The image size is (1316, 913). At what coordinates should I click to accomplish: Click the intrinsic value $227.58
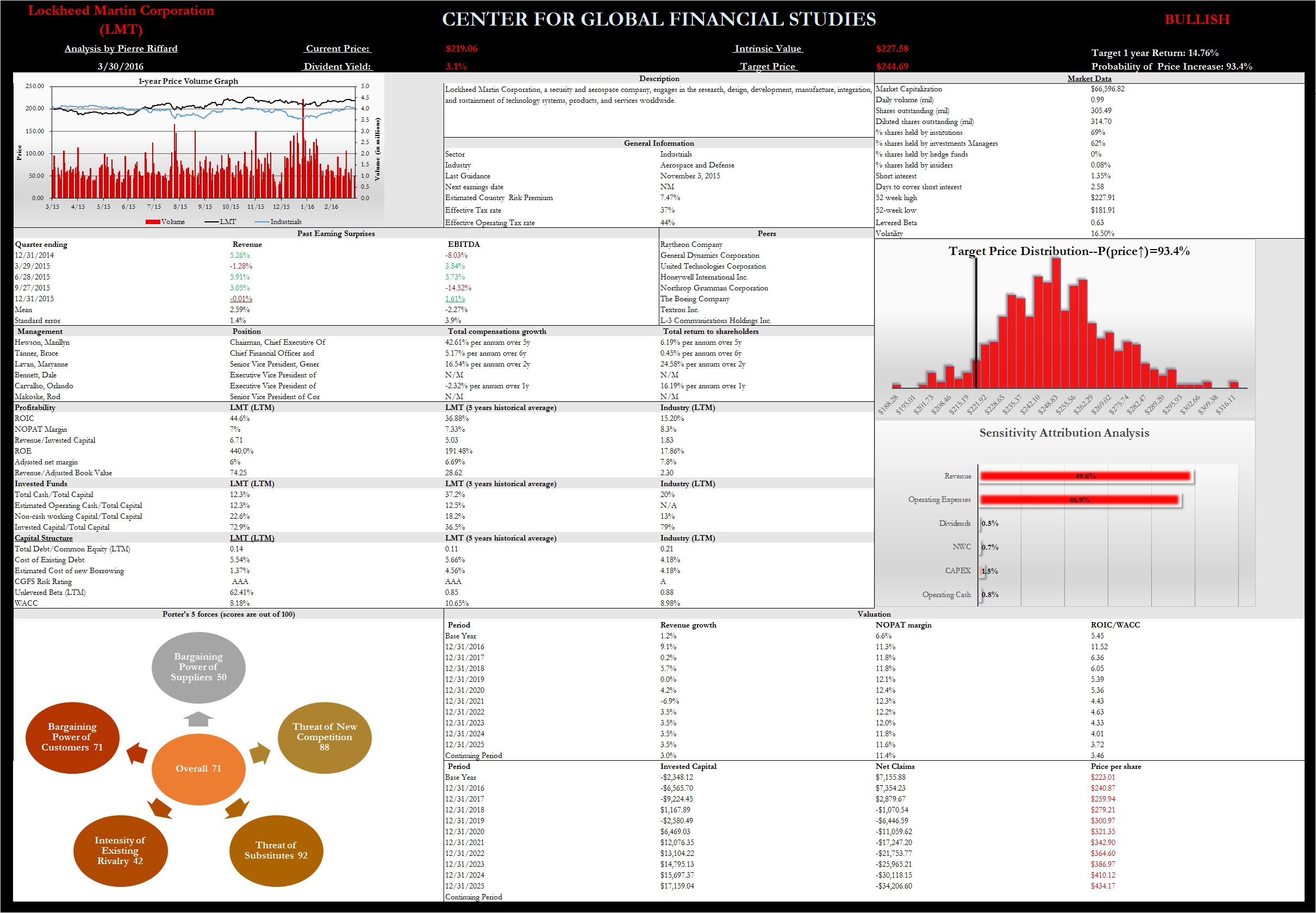pyautogui.click(x=892, y=48)
